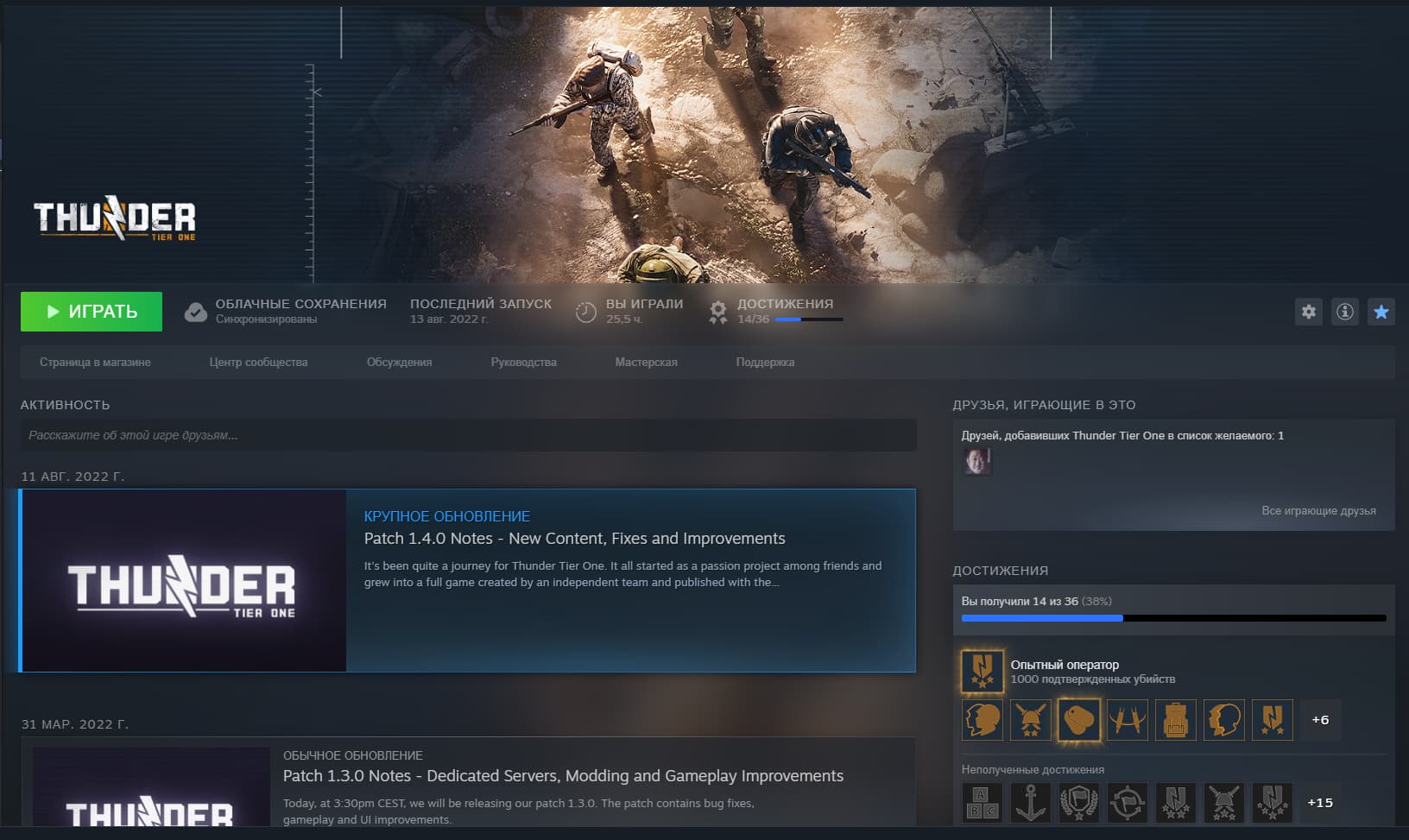Viewport: 1409px width, 840px height.
Task: Select the locked crosshair flag achievement
Action: pyautogui.click(x=1128, y=803)
